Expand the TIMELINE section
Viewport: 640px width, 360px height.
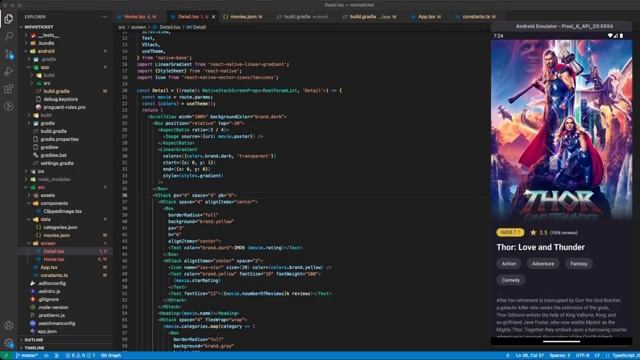(x=34, y=348)
